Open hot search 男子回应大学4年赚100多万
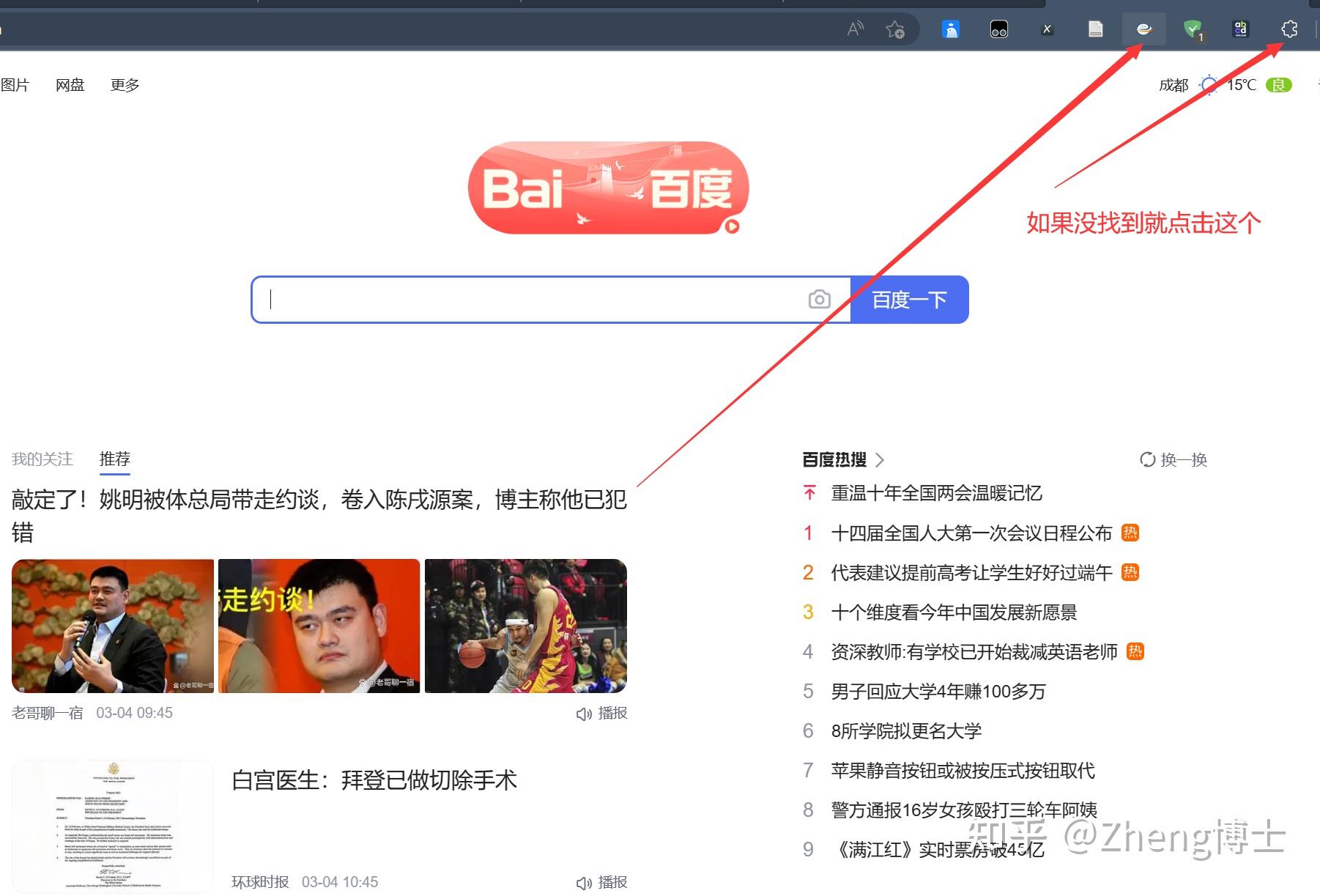Image resolution: width=1320 pixels, height=896 pixels. [x=938, y=691]
